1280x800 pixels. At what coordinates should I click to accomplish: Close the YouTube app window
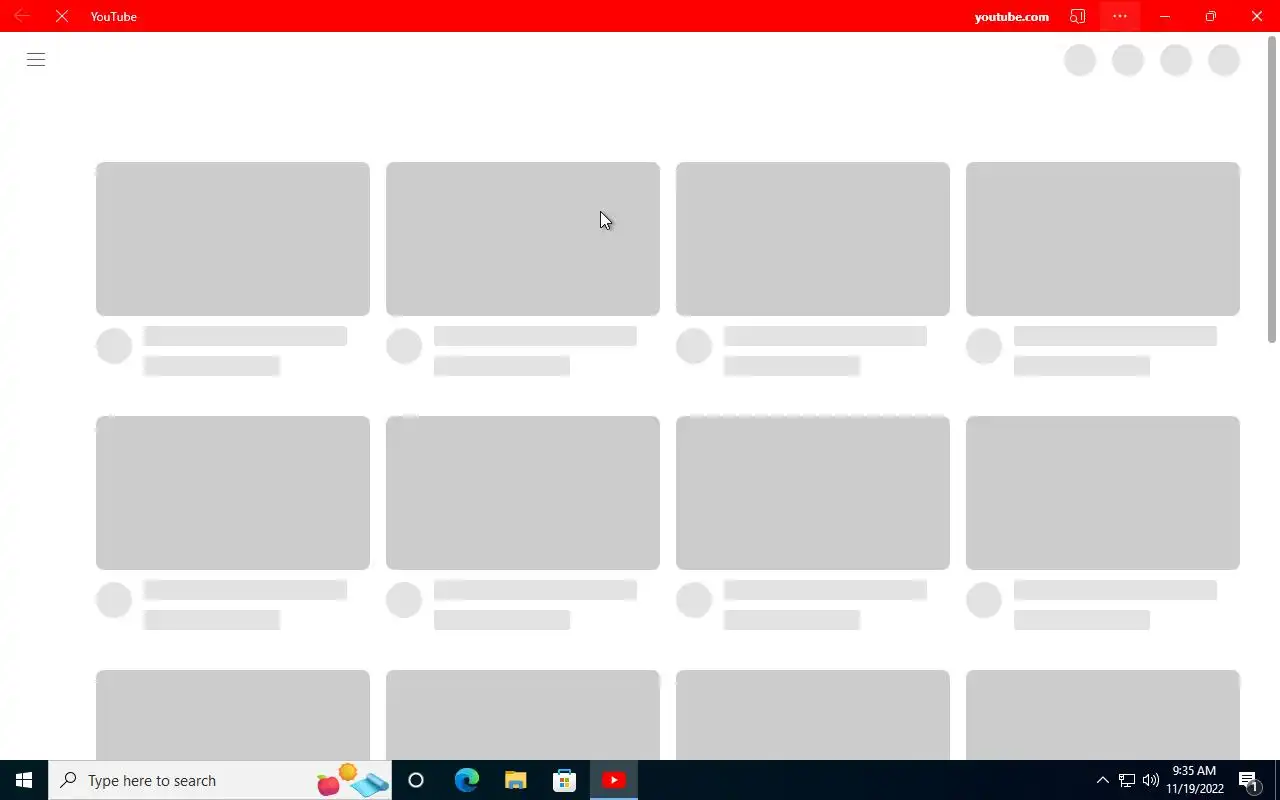(1257, 16)
